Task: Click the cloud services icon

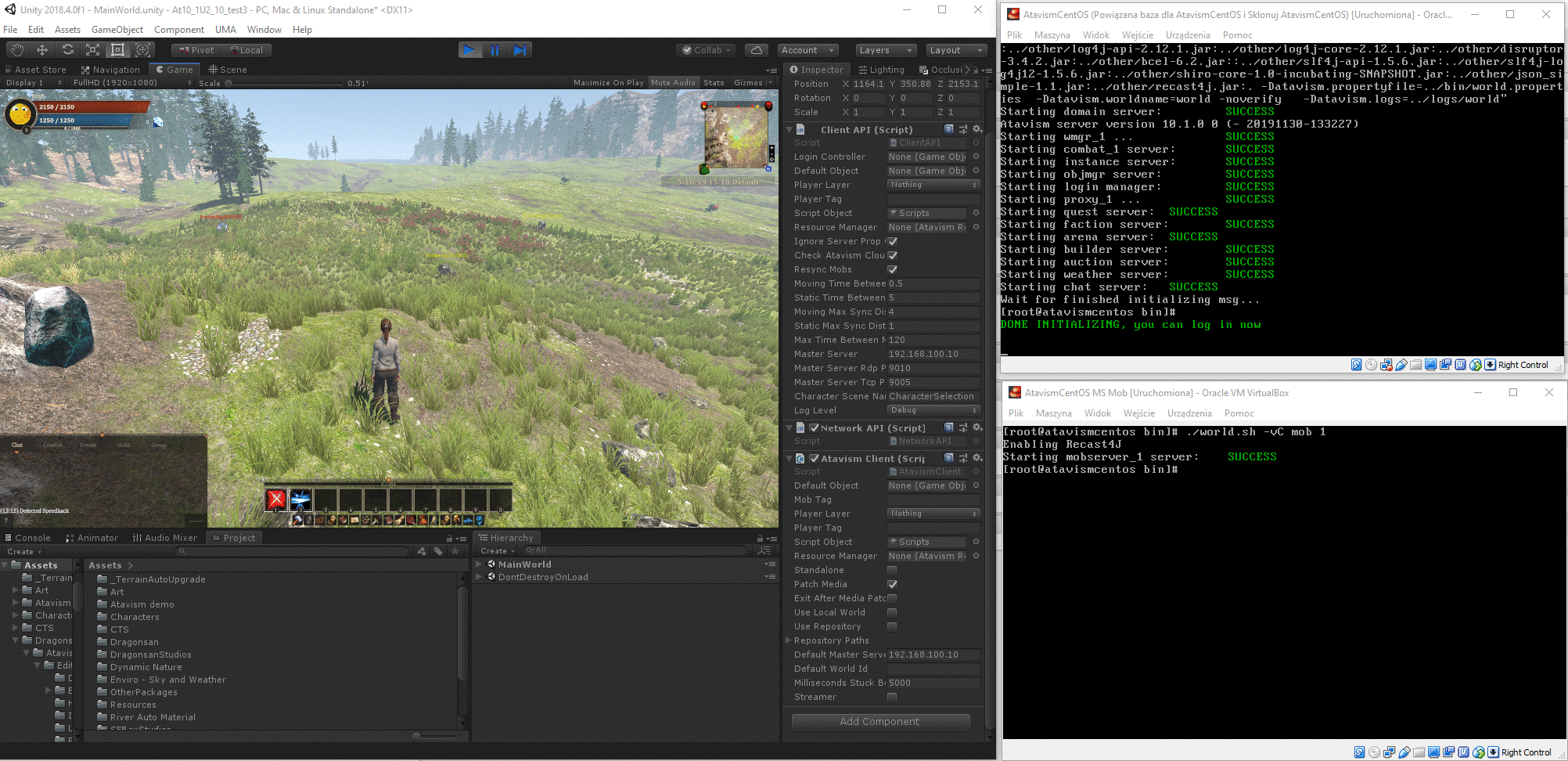Action: pos(756,50)
